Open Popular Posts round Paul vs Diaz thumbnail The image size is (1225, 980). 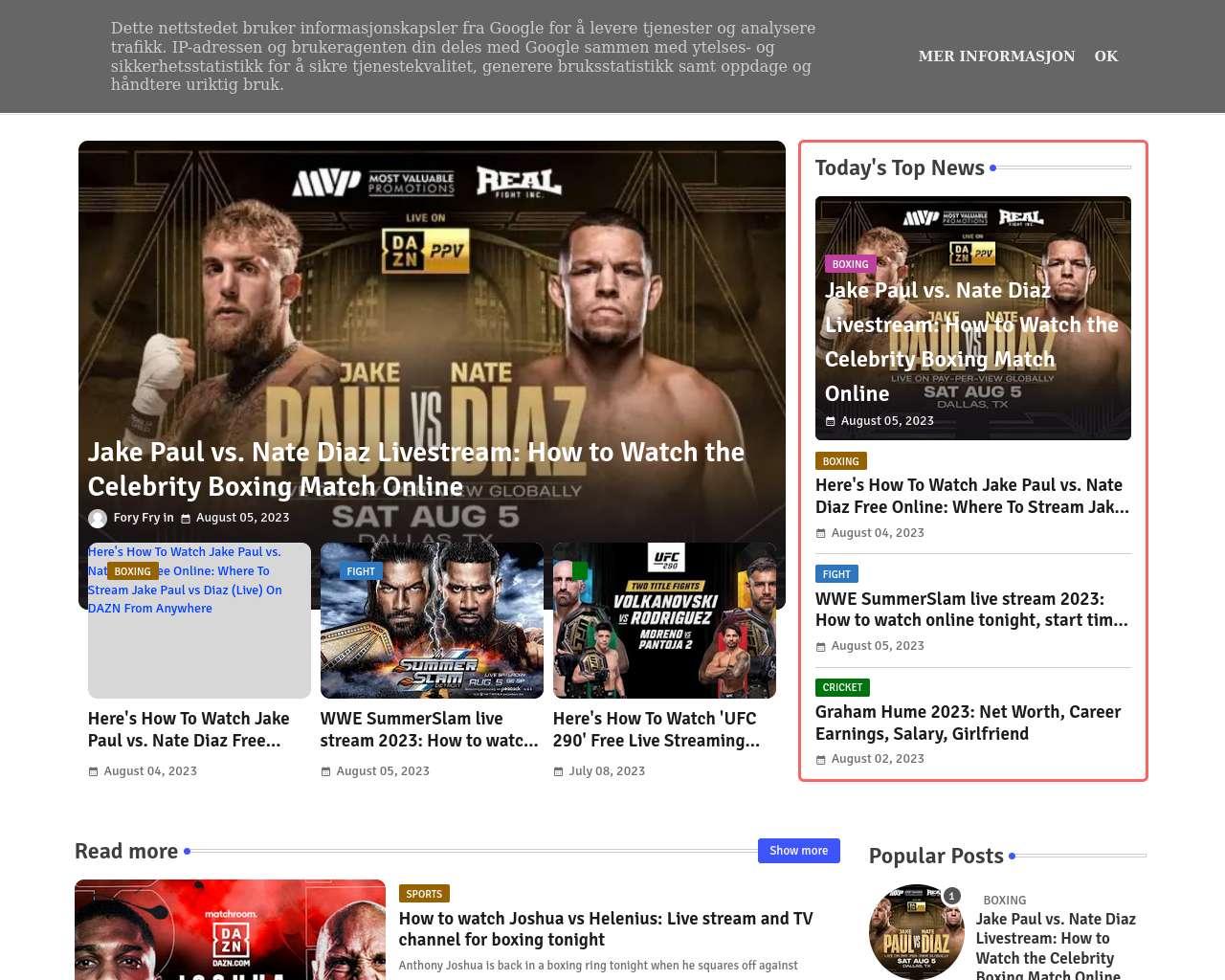pos(917,932)
